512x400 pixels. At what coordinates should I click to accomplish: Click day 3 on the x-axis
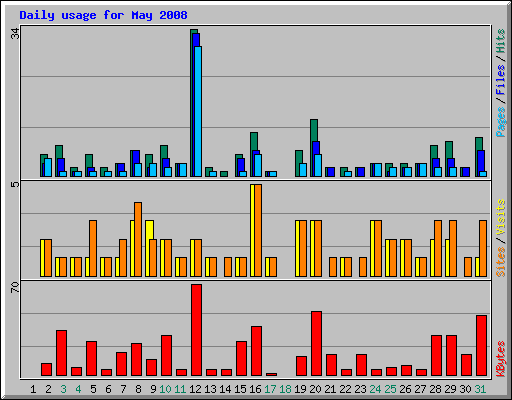[63, 389]
